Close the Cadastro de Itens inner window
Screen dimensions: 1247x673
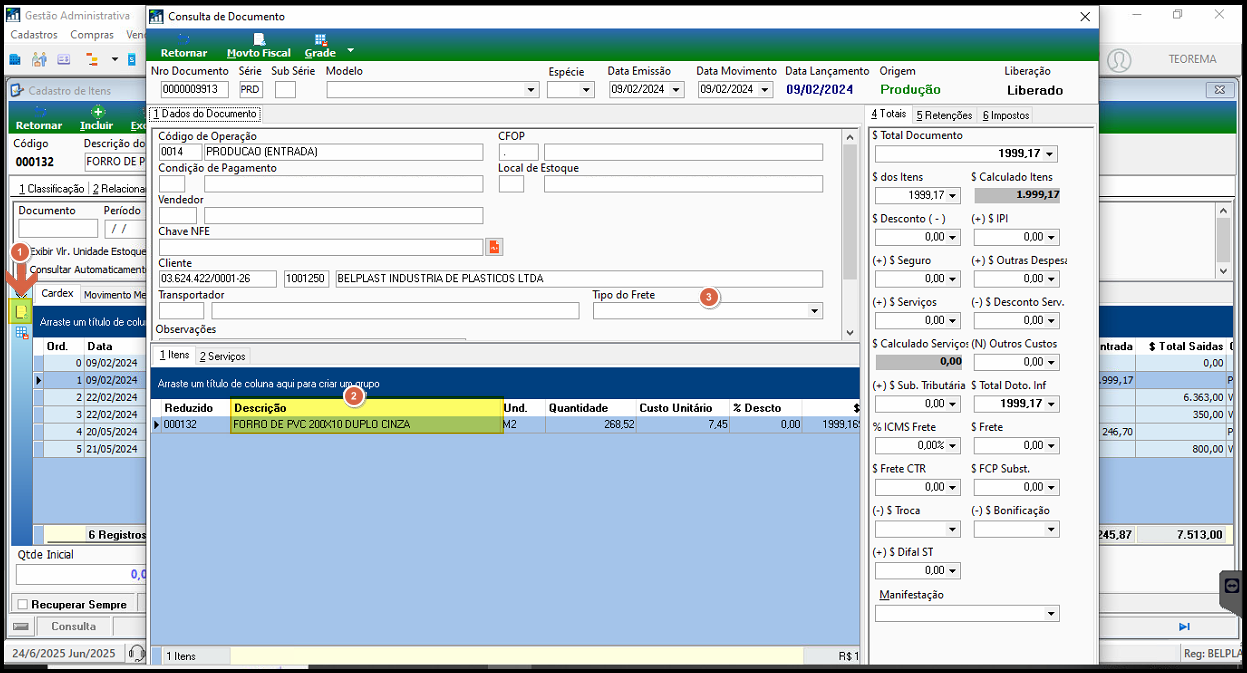(1220, 90)
